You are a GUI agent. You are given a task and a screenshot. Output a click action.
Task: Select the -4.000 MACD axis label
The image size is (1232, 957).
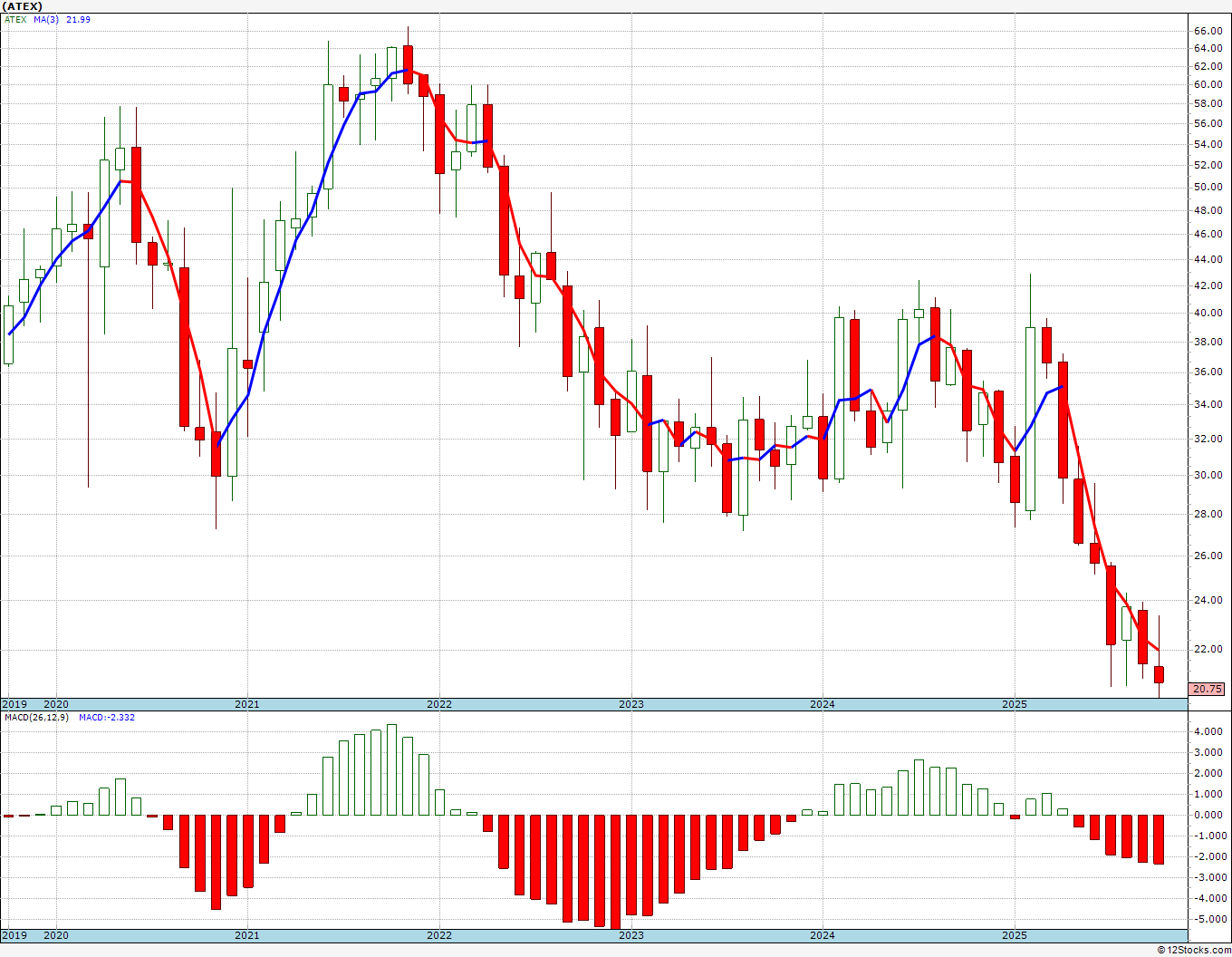click(x=1208, y=898)
